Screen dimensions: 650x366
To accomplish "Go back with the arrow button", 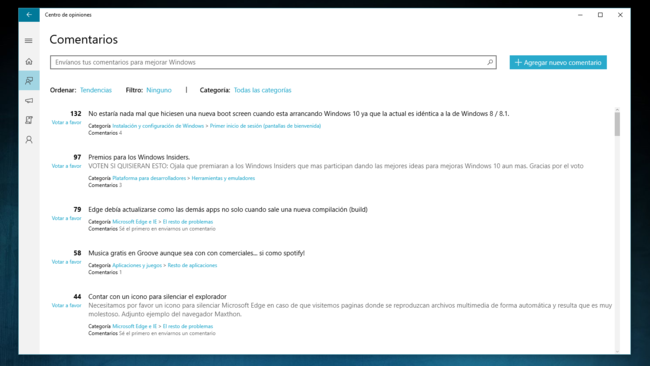I will (x=29, y=15).
